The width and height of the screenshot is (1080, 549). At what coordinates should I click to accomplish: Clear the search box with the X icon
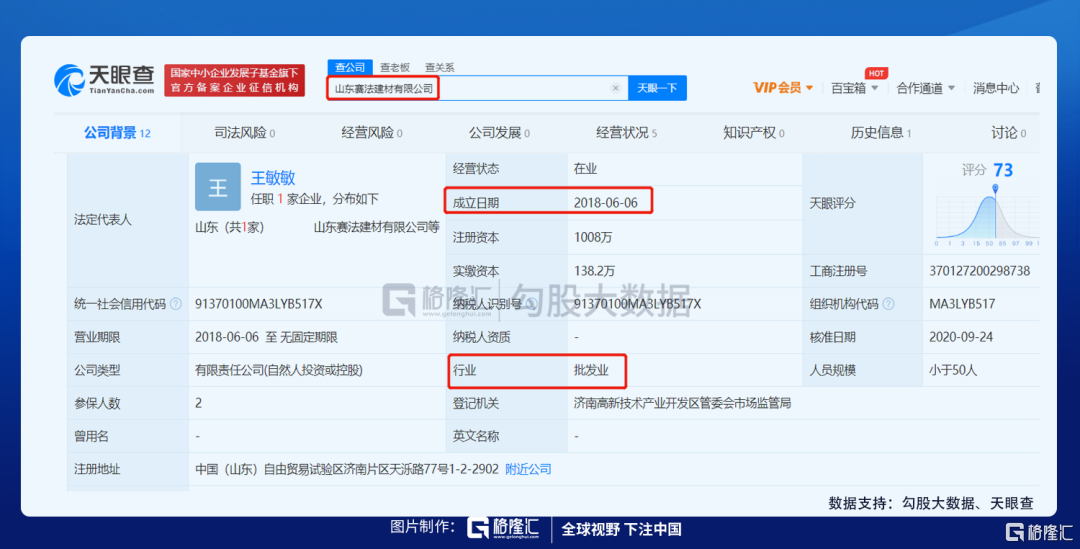[616, 88]
